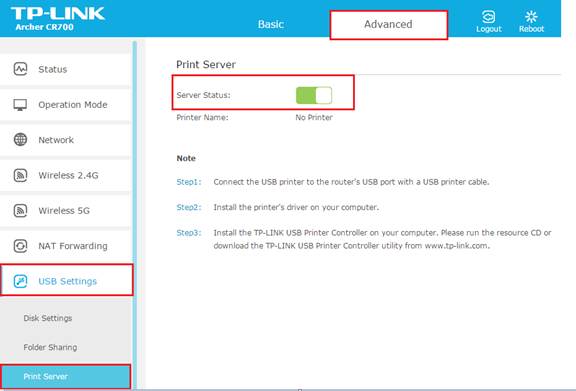Click the sidebar vertical scrollbar
576x391 pixels.
pyautogui.click(x=135, y=215)
